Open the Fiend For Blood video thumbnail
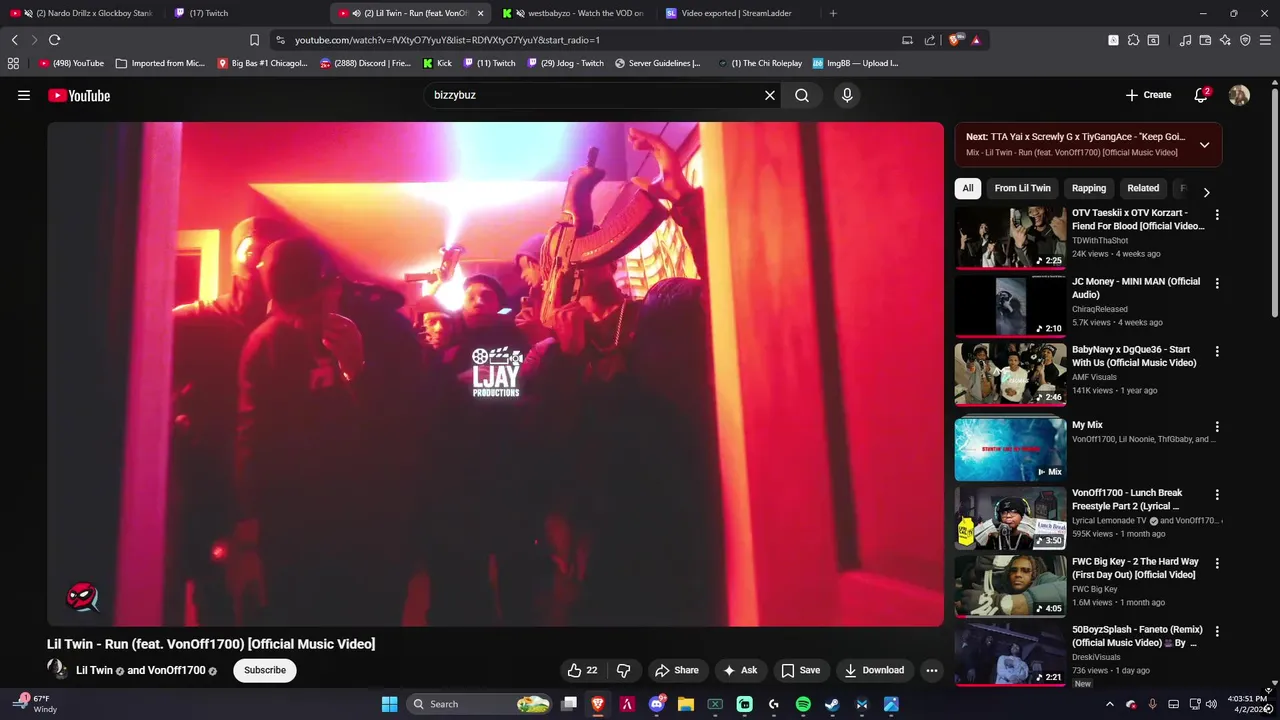Viewport: 1280px width, 720px height. [1010, 238]
